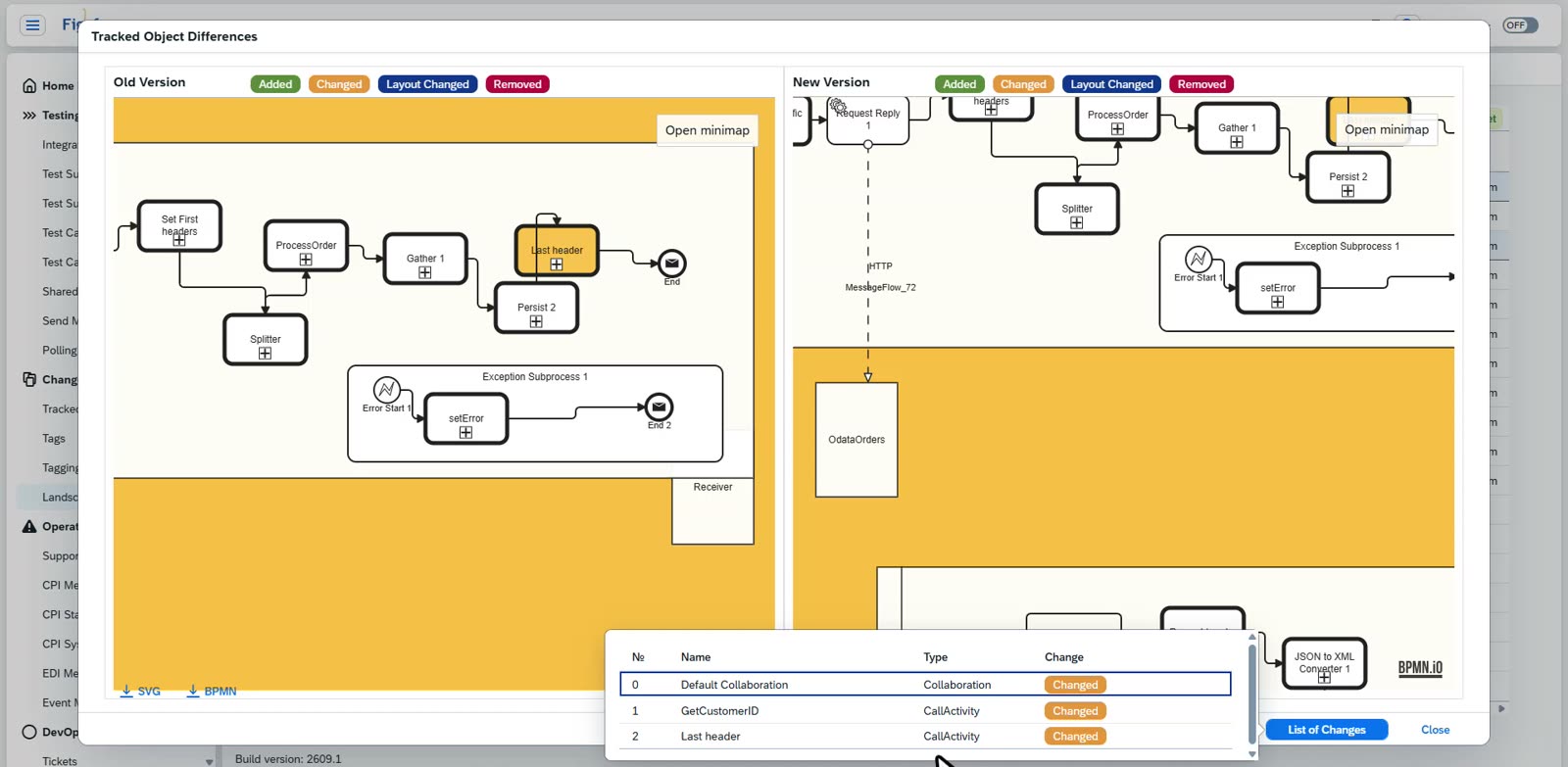Select the Default Collaboration row

pyautogui.click(x=925, y=685)
